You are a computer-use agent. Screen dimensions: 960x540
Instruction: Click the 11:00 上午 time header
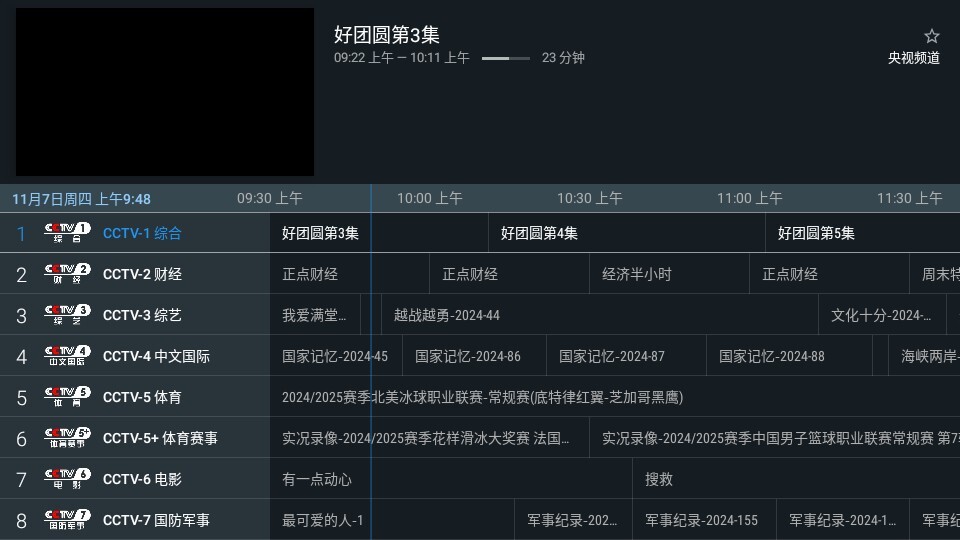click(749, 198)
